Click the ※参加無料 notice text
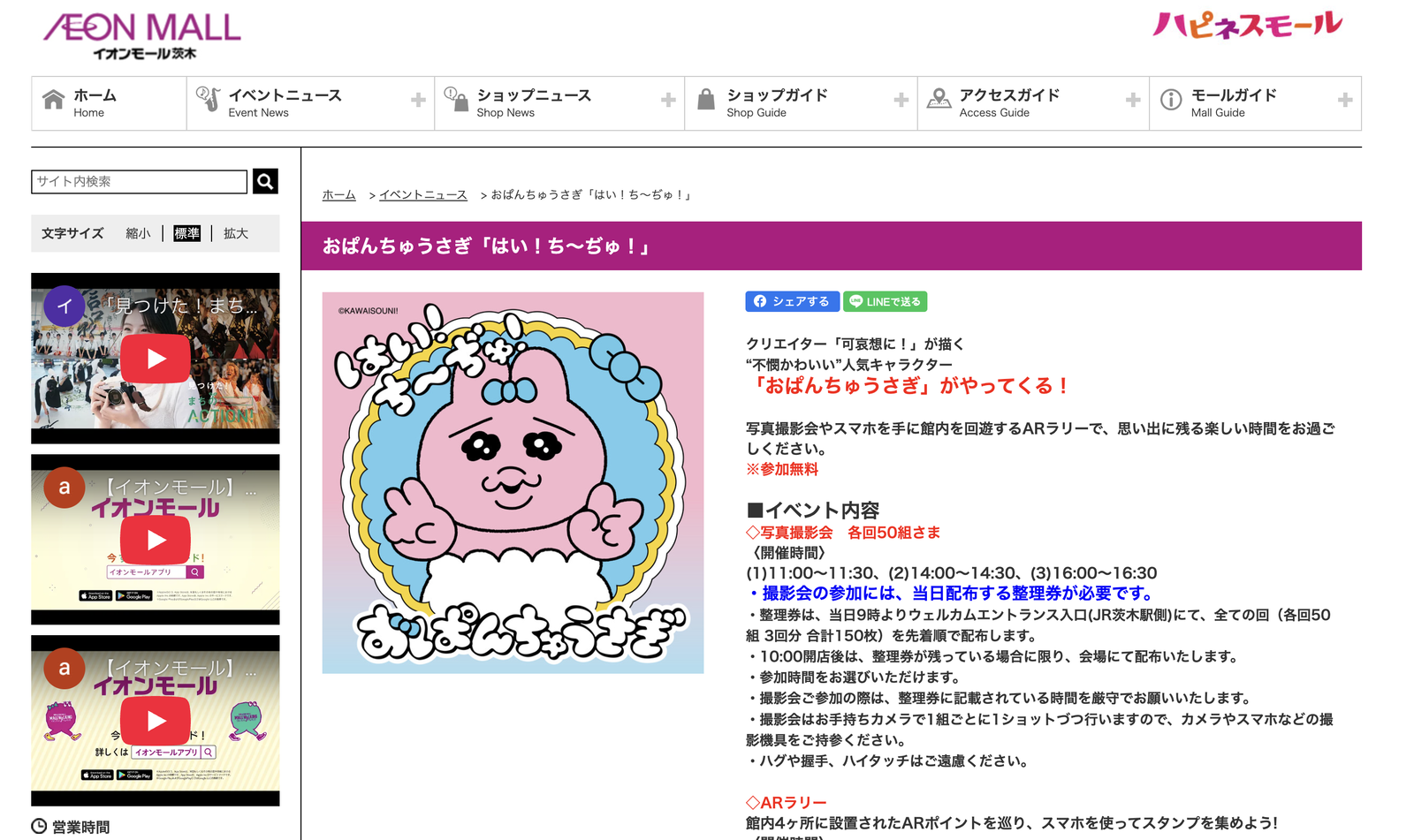This screenshot has width=1414, height=840. pos(782,469)
